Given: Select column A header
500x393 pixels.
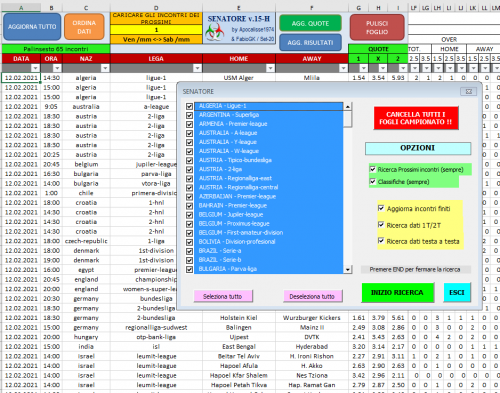Looking at the screenshot, I should tap(21, 7).
